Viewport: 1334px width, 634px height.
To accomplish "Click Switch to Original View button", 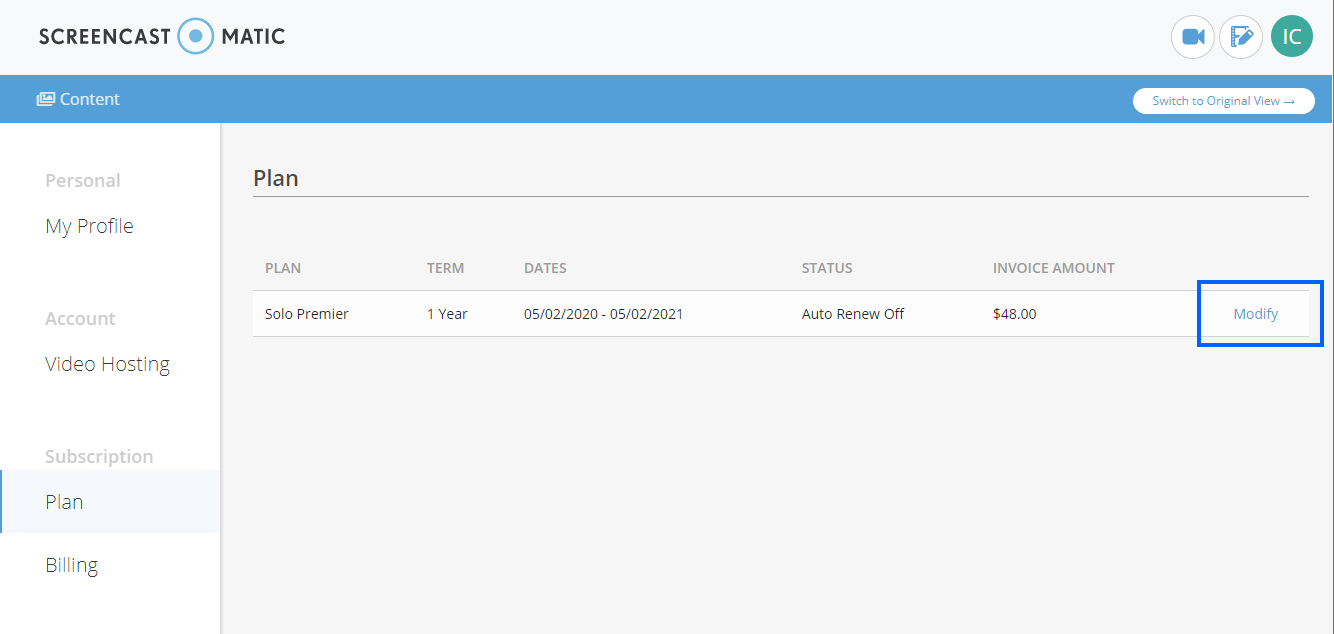I will [x=1223, y=101].
